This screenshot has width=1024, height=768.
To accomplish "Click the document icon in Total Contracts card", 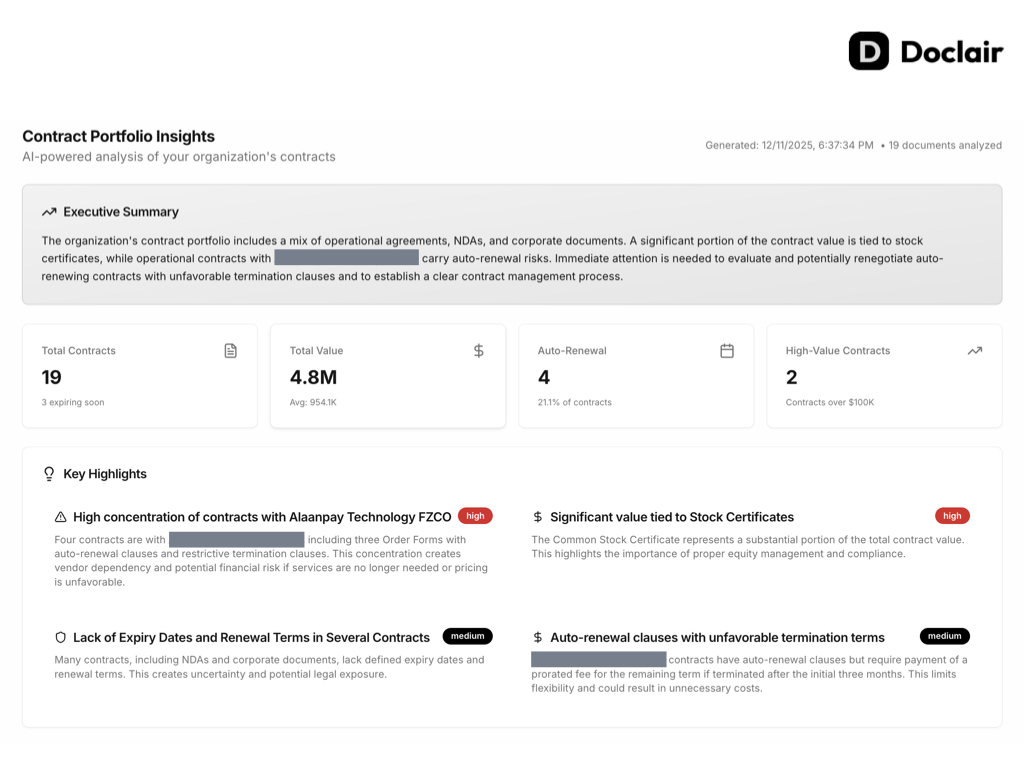I will point(231,351).
